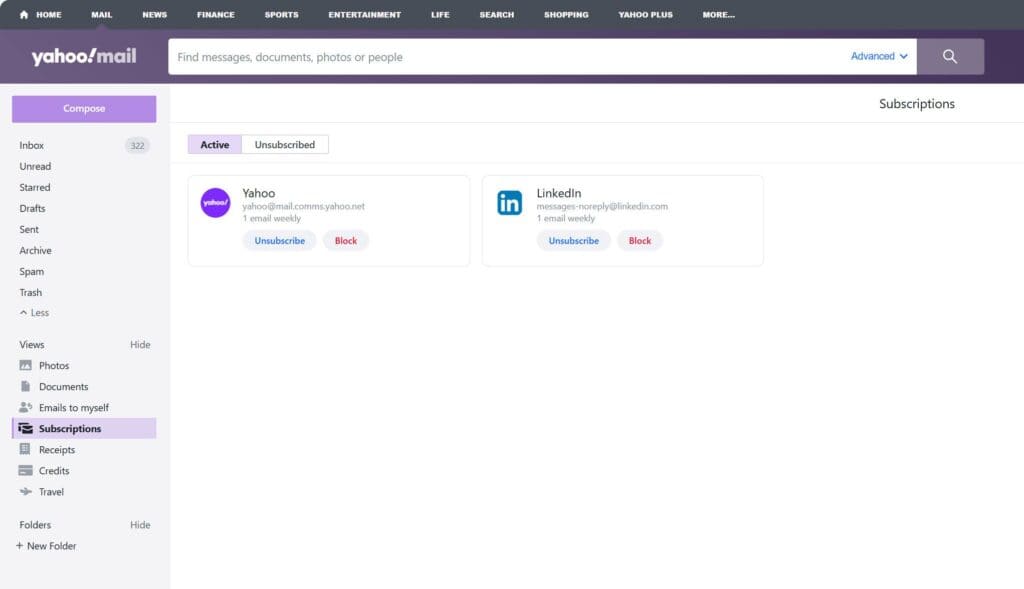Click the Home icon in top bar
The width and height of the screenshot is (1024, 589).
coord(24,15)
